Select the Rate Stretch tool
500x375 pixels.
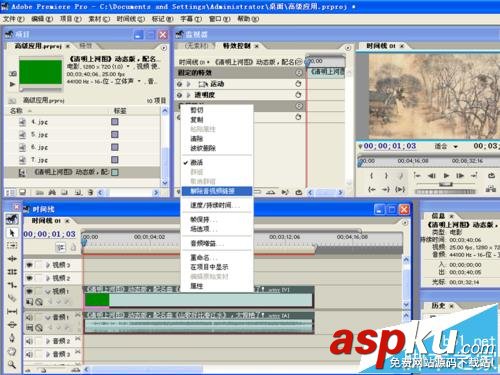[12, 285]
